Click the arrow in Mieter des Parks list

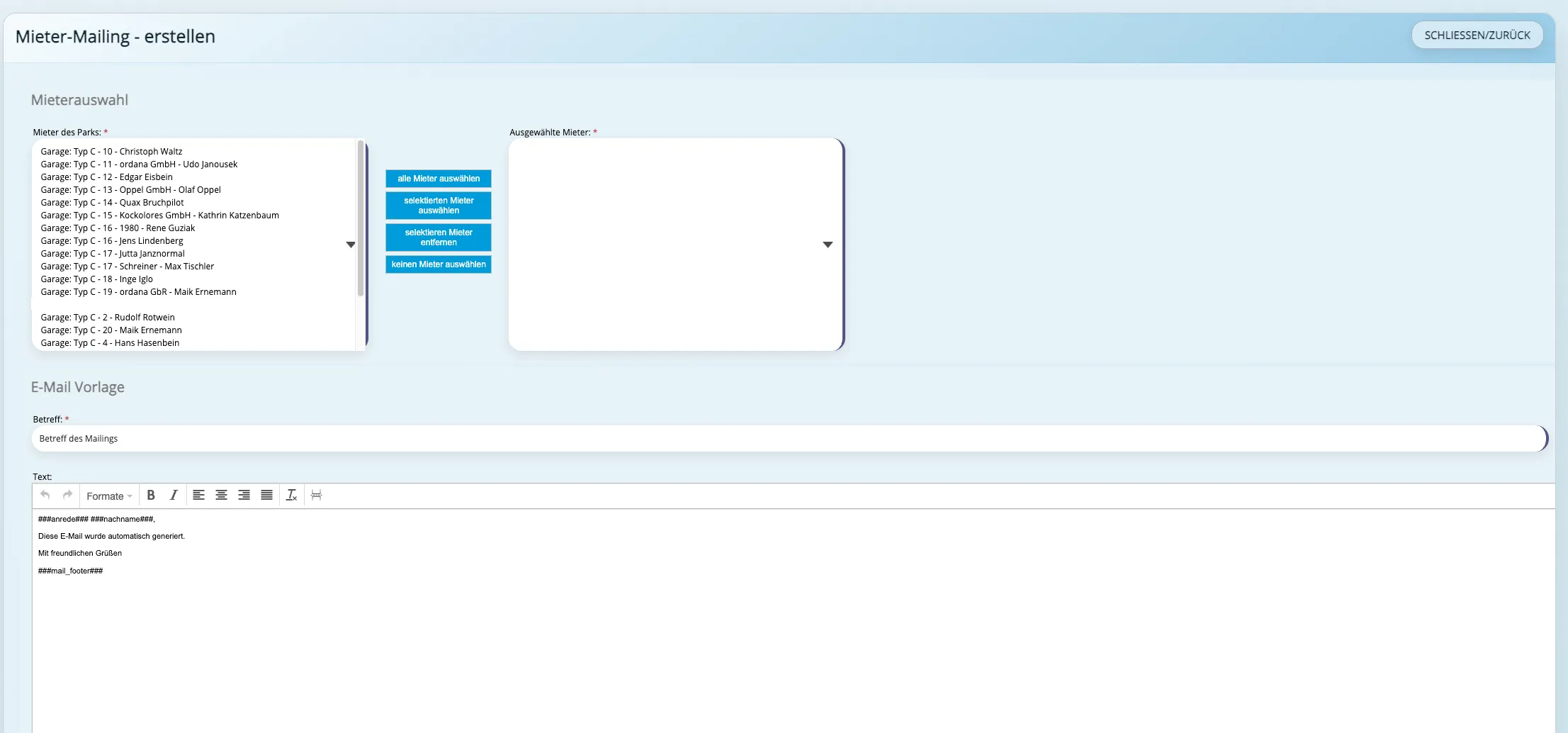351,245
